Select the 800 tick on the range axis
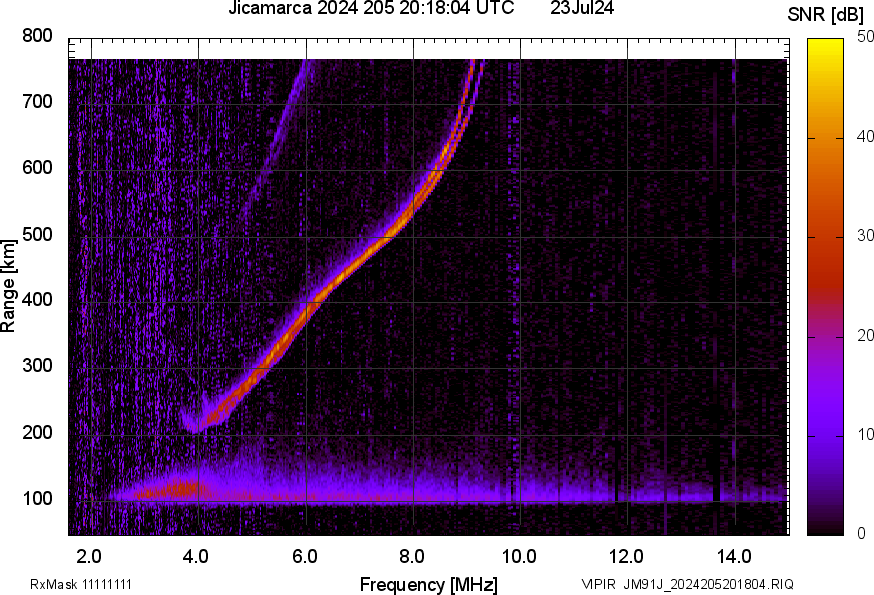This screenshot has width=874, height=595. (38, 36)
